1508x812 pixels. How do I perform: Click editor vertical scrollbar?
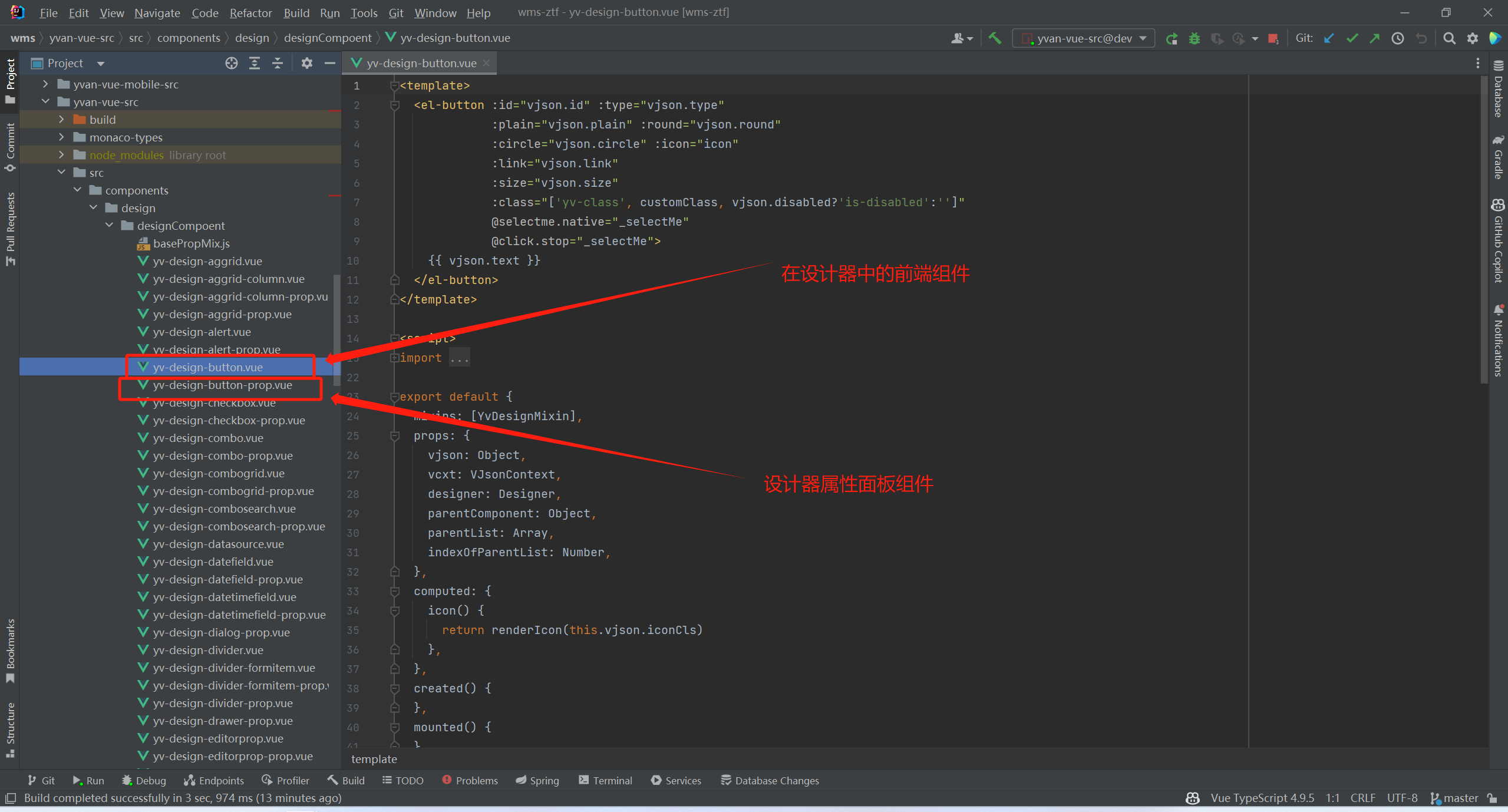click(x=1484, y=230)
